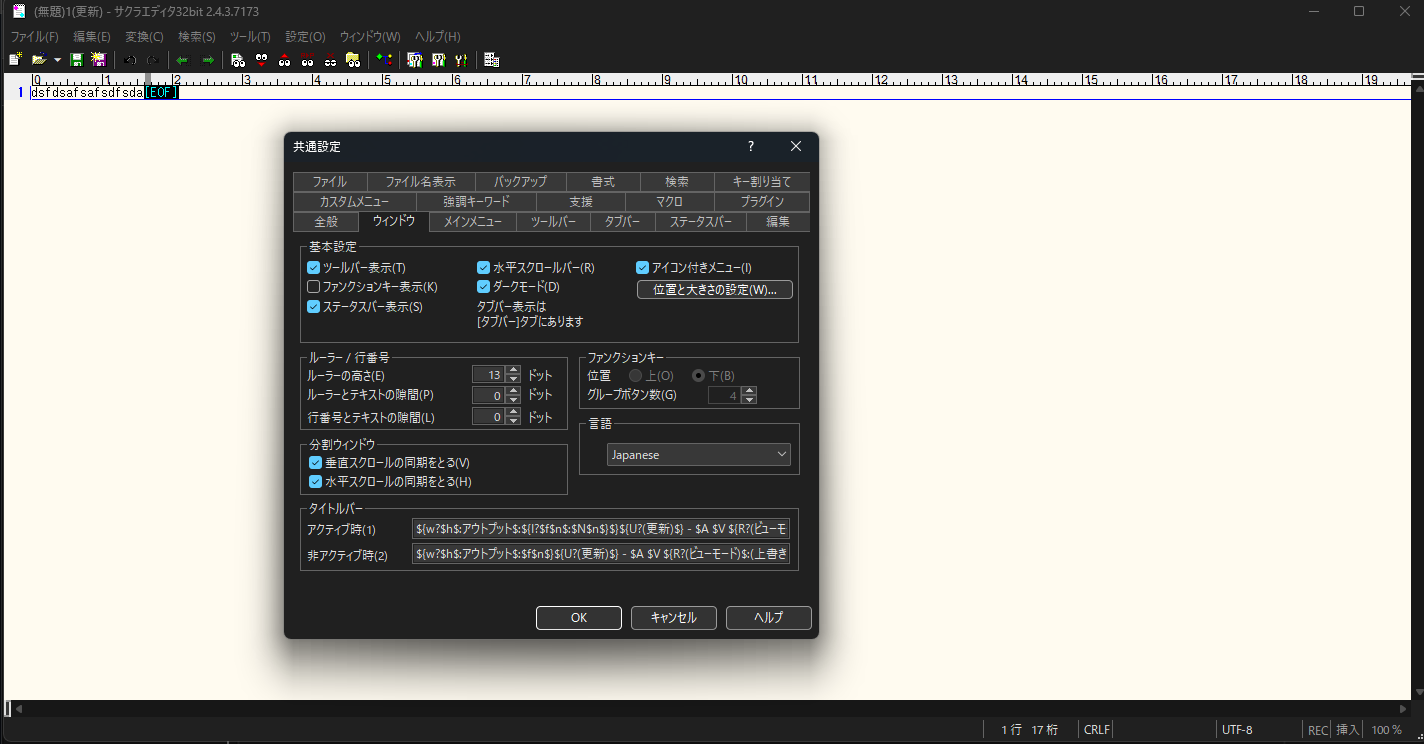Viewport: 1424px width, 744px height.
Task: Toggle 水平スクロールバー(R) checkbox
Action: coord(484,268)
